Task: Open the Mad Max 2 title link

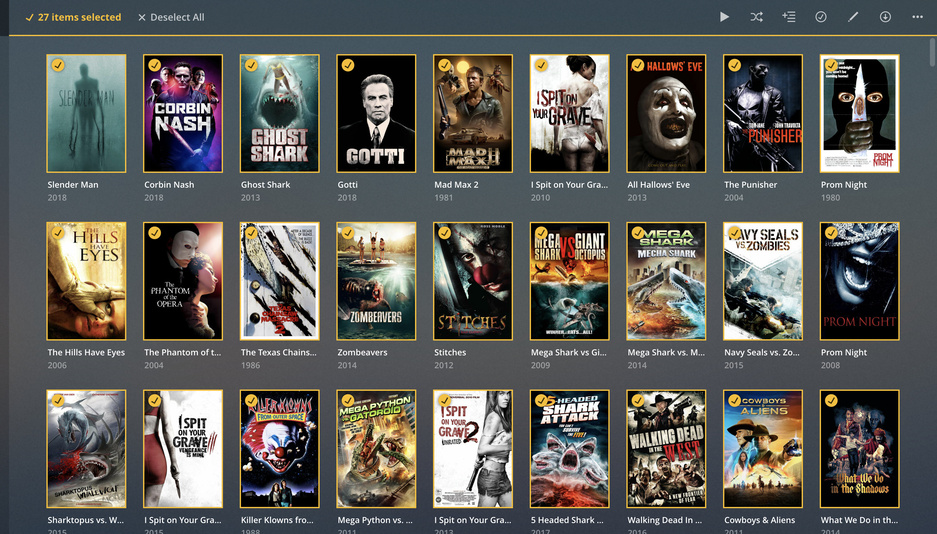Action: pyautogui.click(x=456, y=185)
